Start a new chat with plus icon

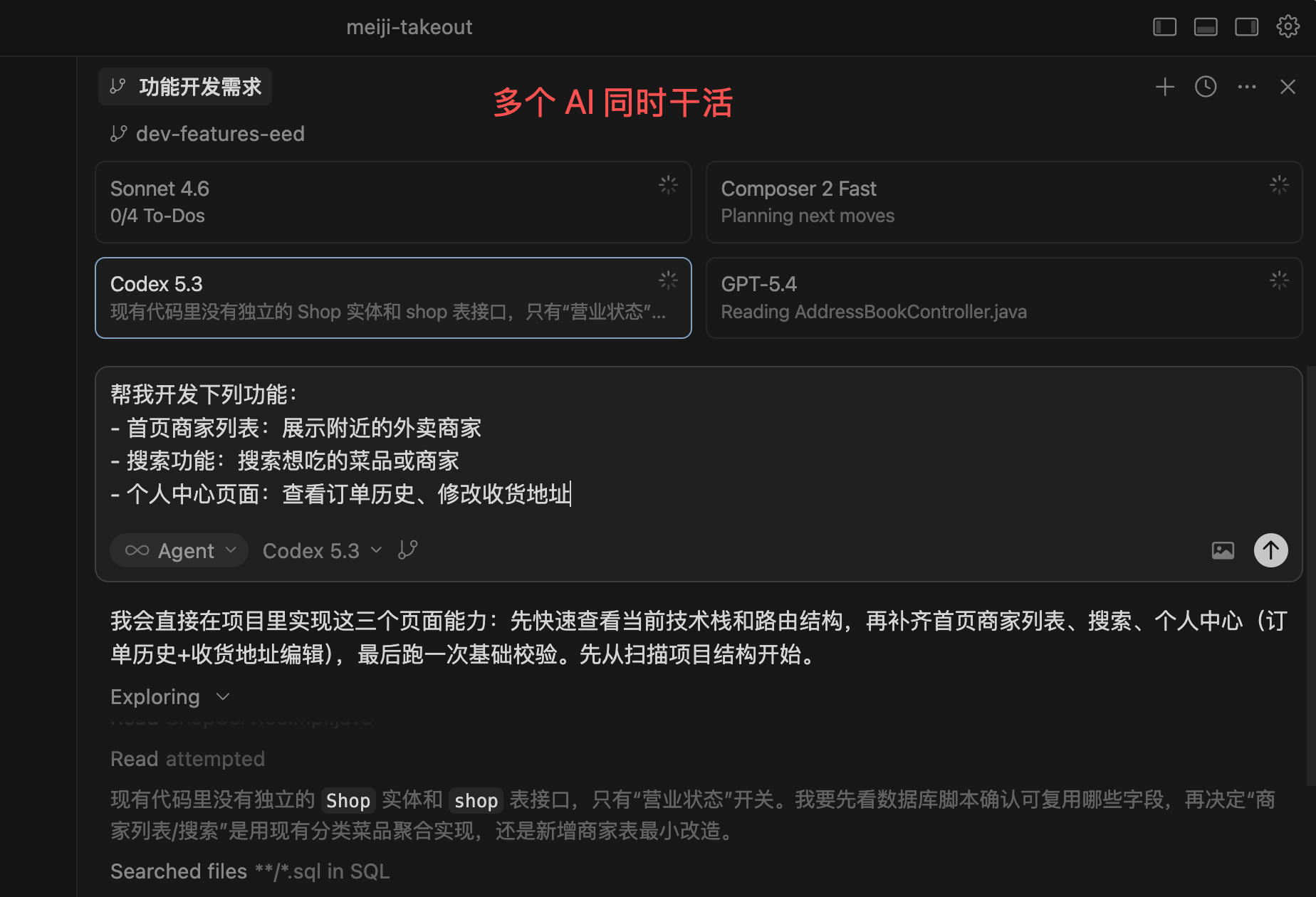tap(1165, 87)
